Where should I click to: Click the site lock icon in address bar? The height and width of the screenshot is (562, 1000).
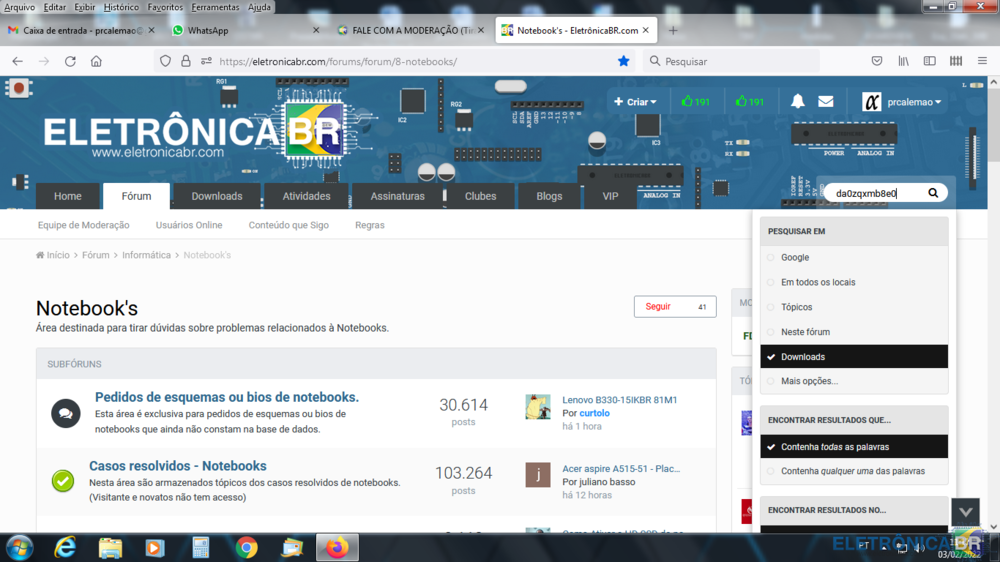coord(186,61)
